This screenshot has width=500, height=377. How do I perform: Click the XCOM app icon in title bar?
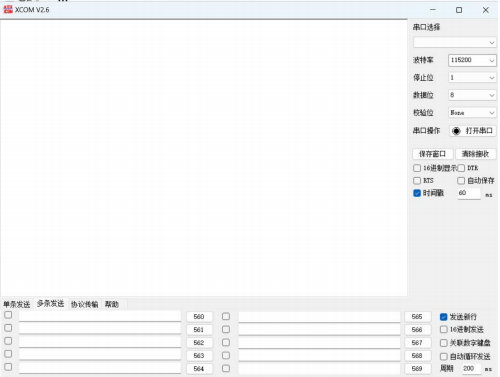tap(8, 9)
